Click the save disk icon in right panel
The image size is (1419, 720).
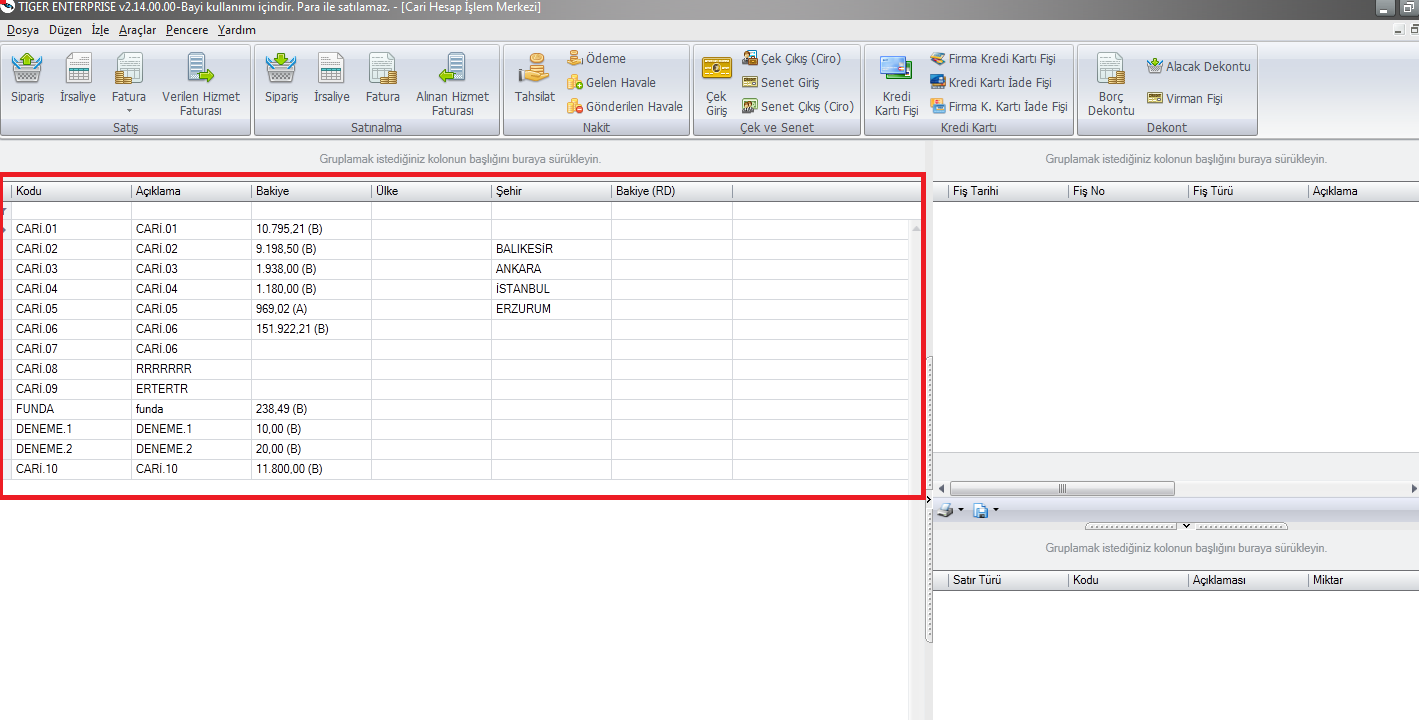pyautogui.click(x=981, y=511)
